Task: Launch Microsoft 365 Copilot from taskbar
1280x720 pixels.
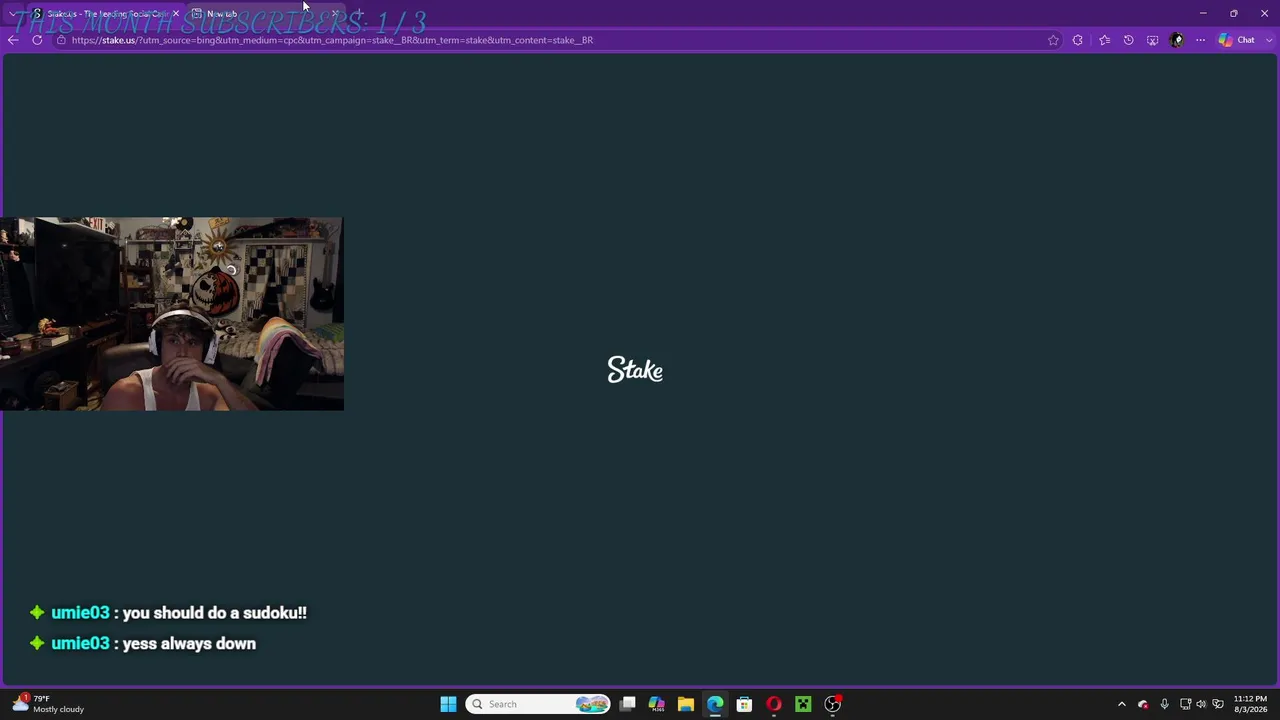Action: click(x=657, y=704)
